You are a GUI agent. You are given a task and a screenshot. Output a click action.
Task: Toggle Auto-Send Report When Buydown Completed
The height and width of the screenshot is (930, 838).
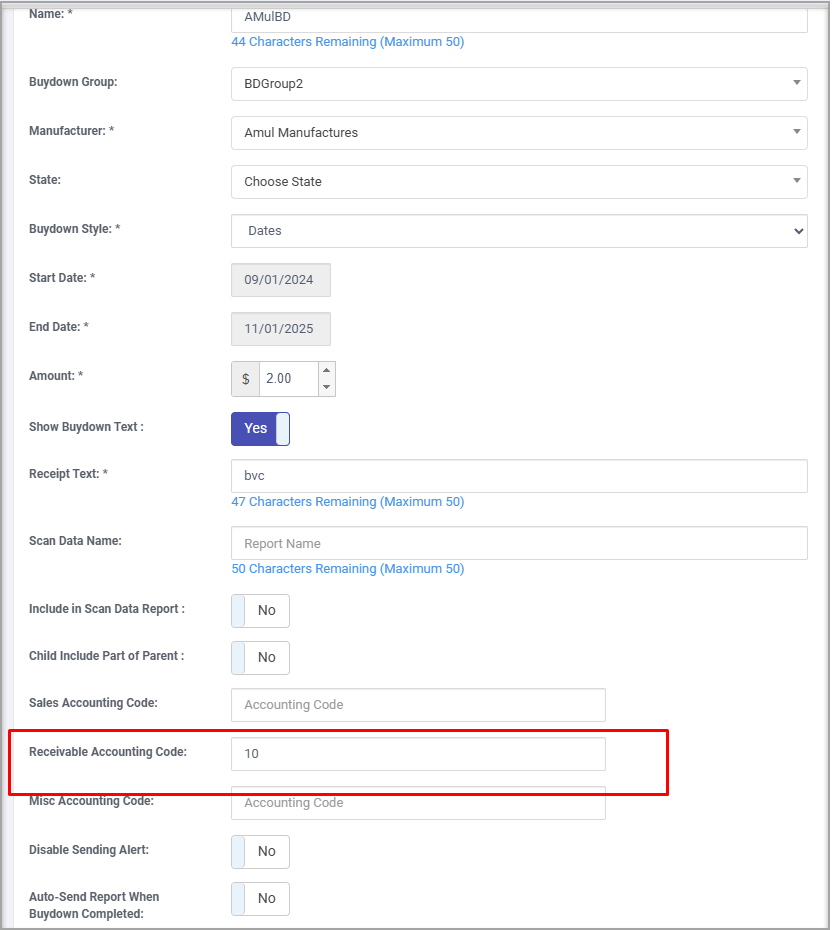click(260, 898)
